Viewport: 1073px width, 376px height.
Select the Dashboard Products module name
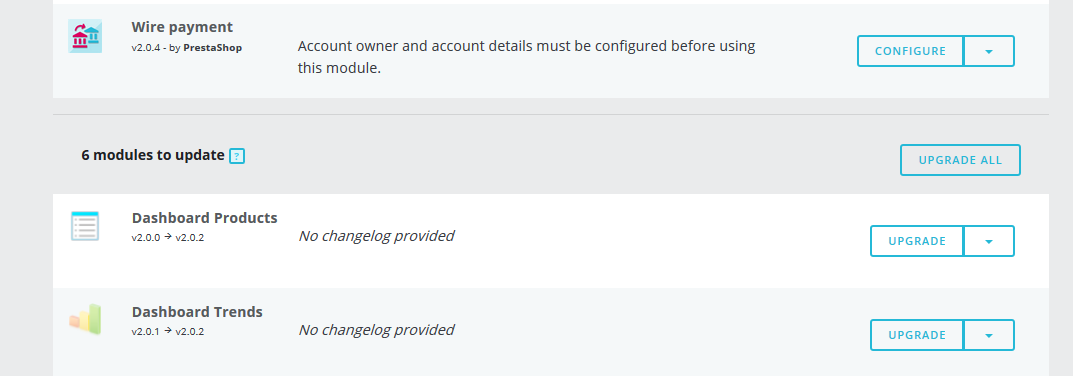[205, 218]
